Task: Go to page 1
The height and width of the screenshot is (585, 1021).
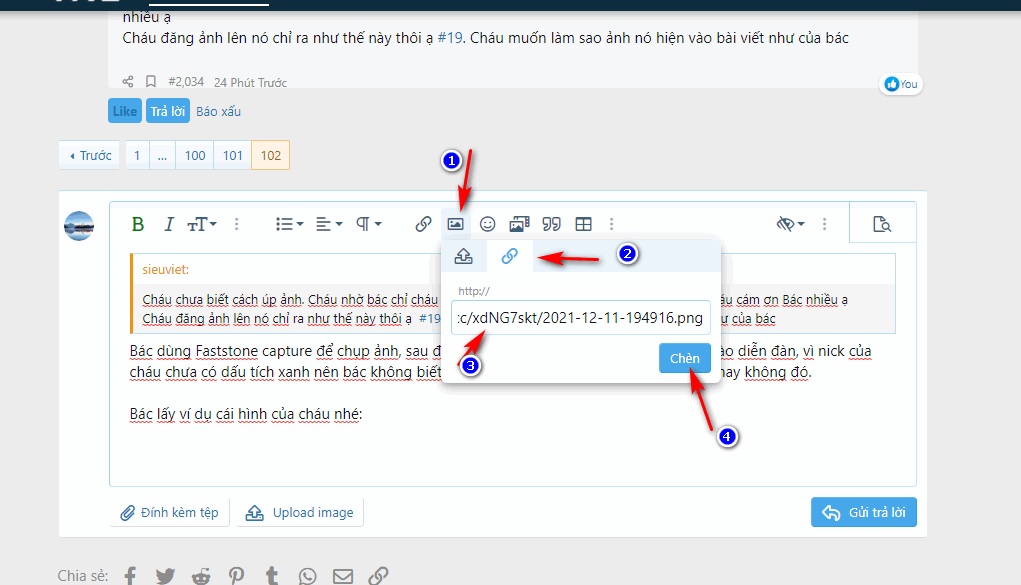Action: coord(137,156)
